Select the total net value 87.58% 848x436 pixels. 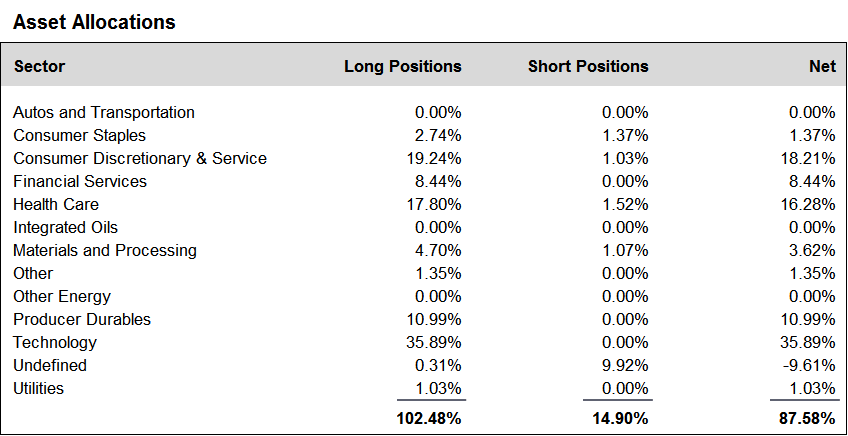[x=807, y=418]
